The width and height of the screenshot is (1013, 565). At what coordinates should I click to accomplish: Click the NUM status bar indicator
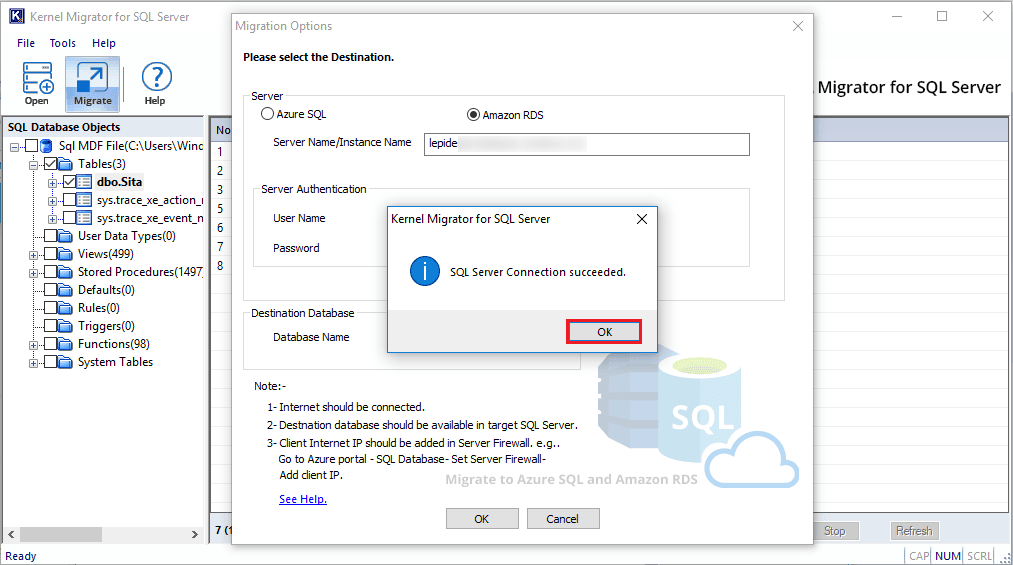point(948,556)
